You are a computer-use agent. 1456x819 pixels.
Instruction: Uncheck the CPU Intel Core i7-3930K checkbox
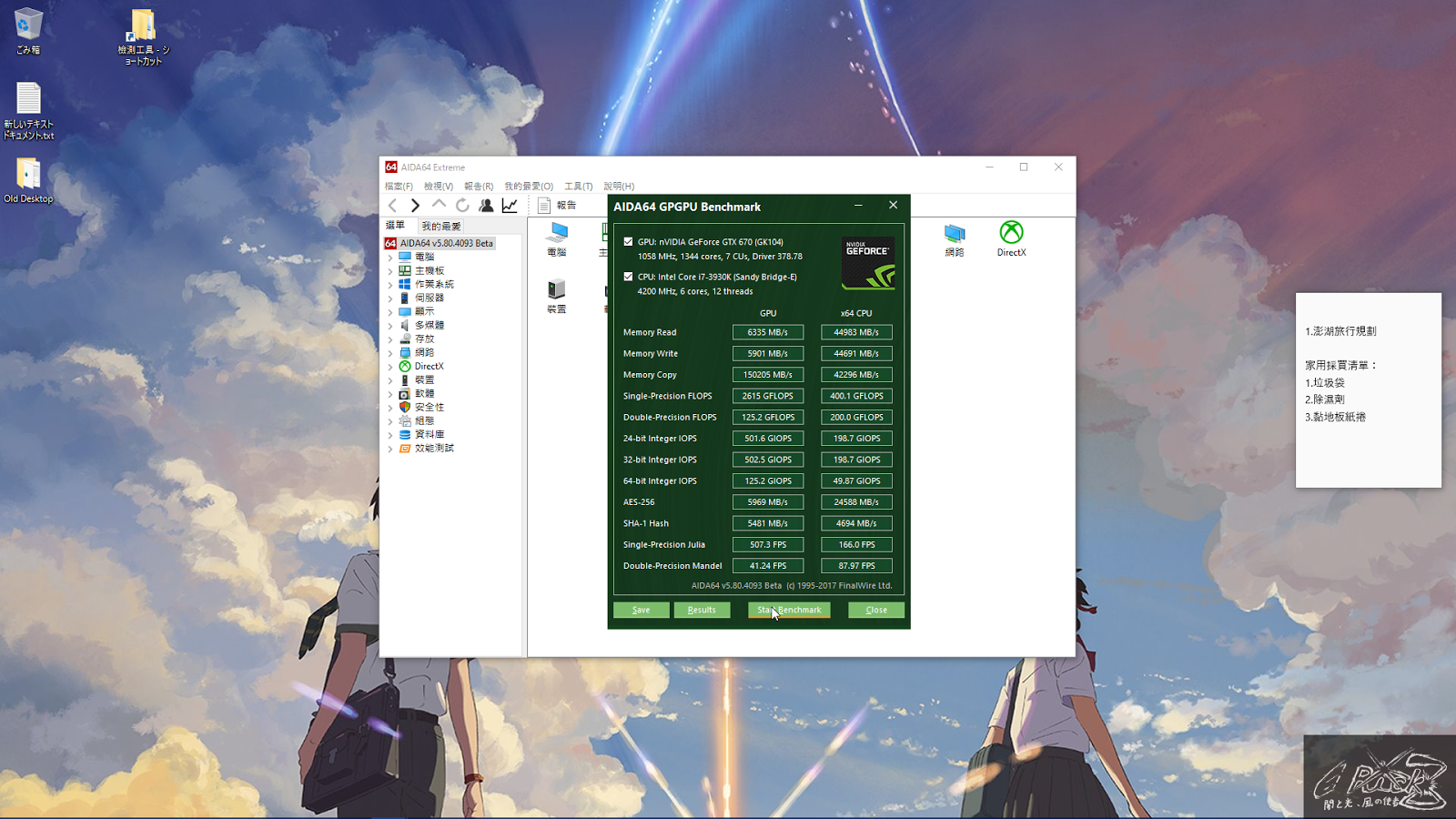point(628,277)
